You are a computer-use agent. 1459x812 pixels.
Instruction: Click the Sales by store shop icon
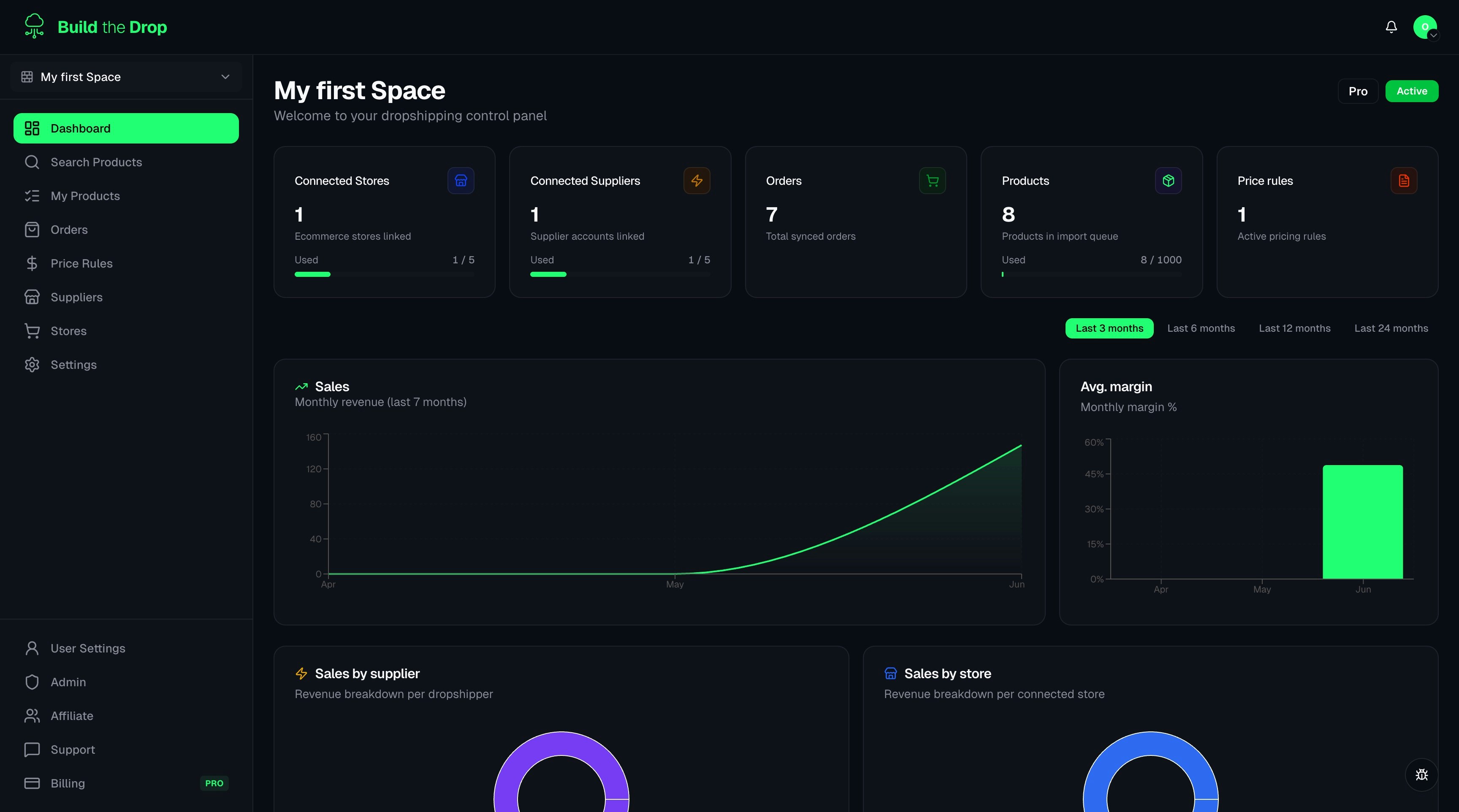click(x=890, y=673)
